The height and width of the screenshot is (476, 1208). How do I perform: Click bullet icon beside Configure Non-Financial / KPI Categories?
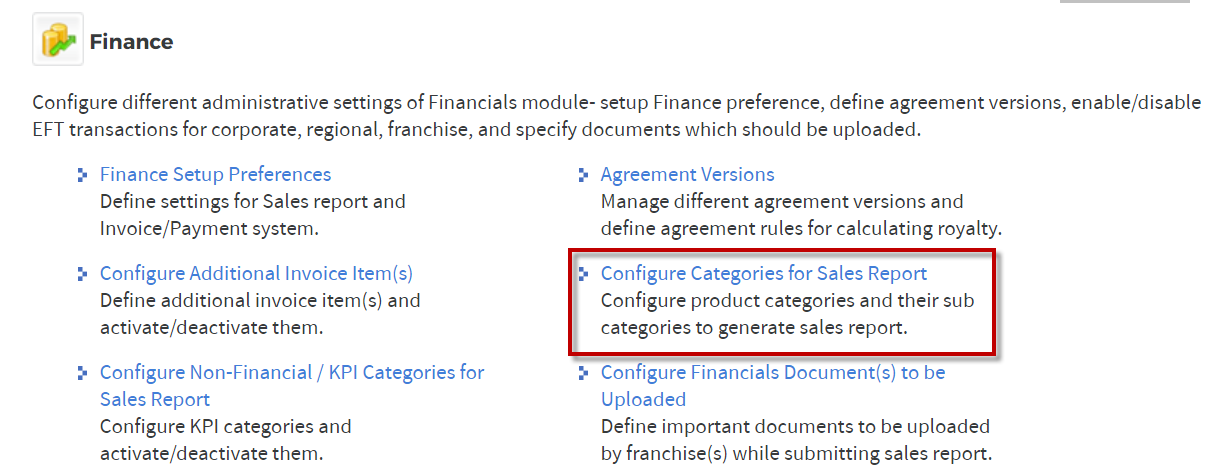click(83, 373)
